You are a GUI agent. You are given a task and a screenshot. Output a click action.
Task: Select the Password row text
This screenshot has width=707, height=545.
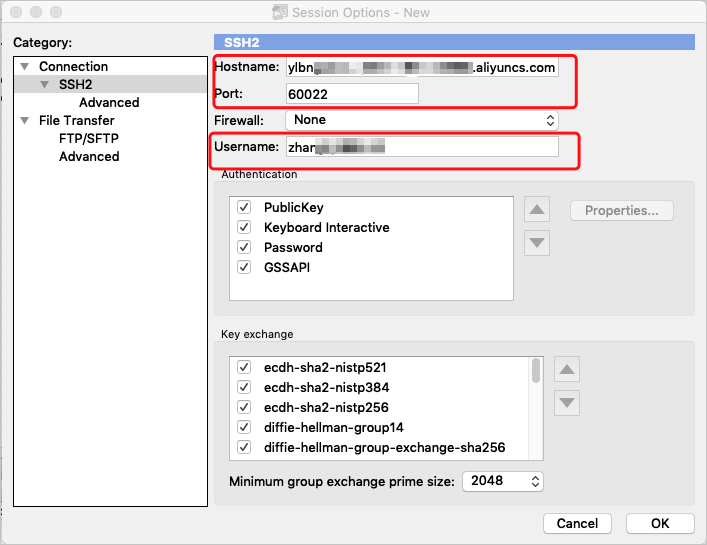[293, 247]
